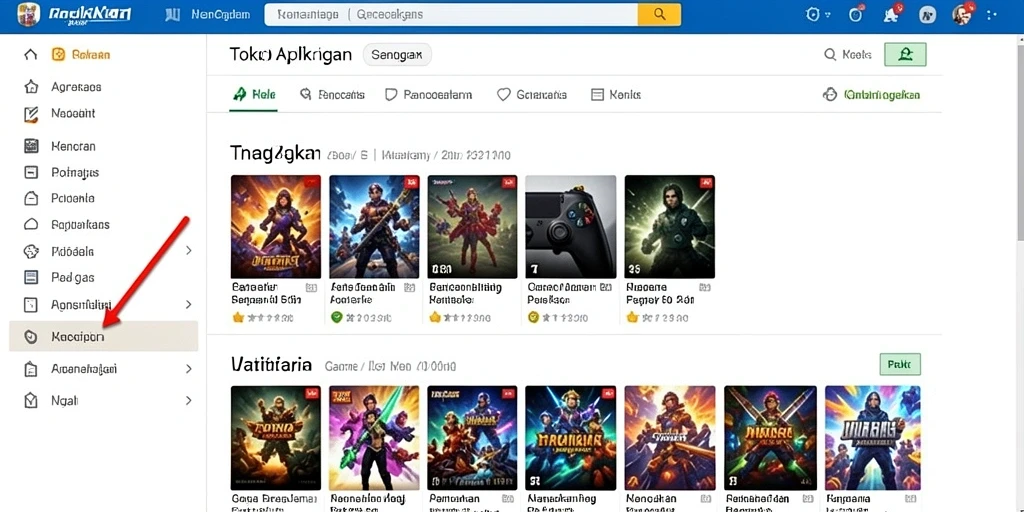Expand the Aganafakai sidebar chevron
1024x512 pixels.
pyautogui.click(x=188, y=304)
